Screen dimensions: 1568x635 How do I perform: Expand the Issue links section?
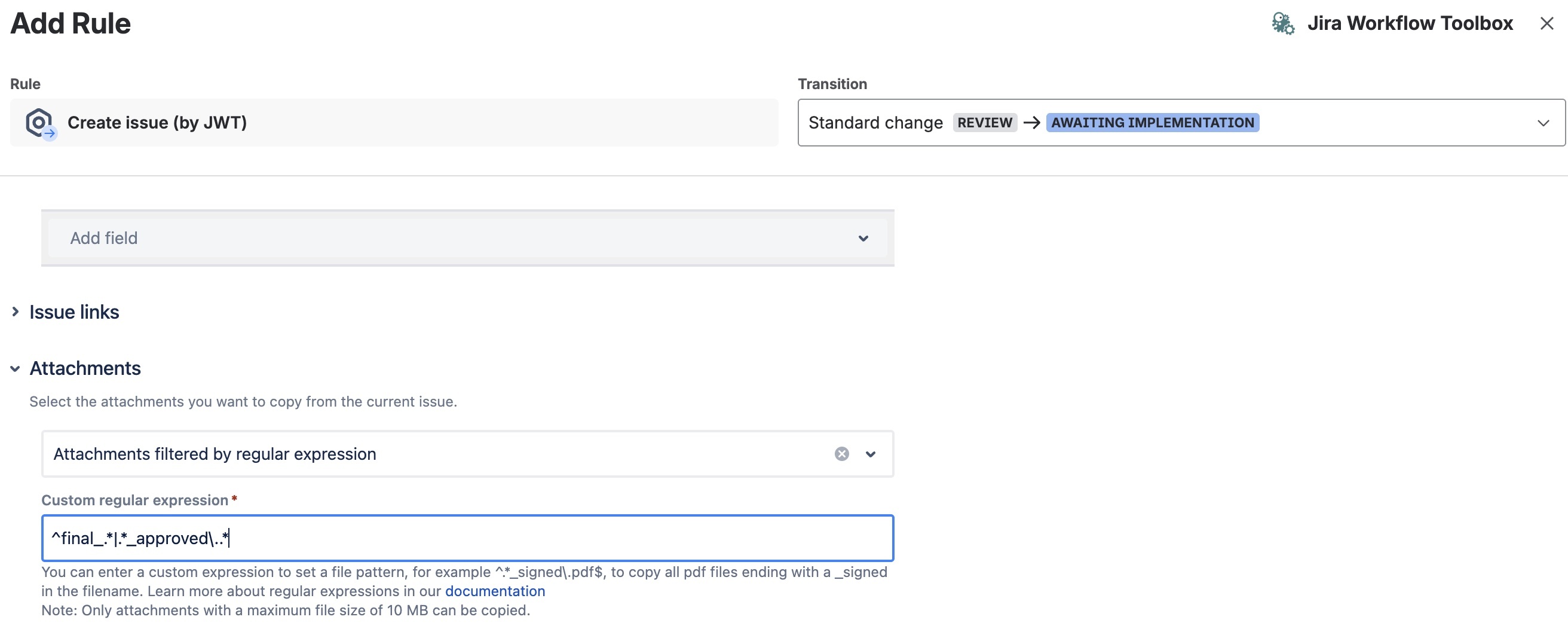[x=15, y=312]
